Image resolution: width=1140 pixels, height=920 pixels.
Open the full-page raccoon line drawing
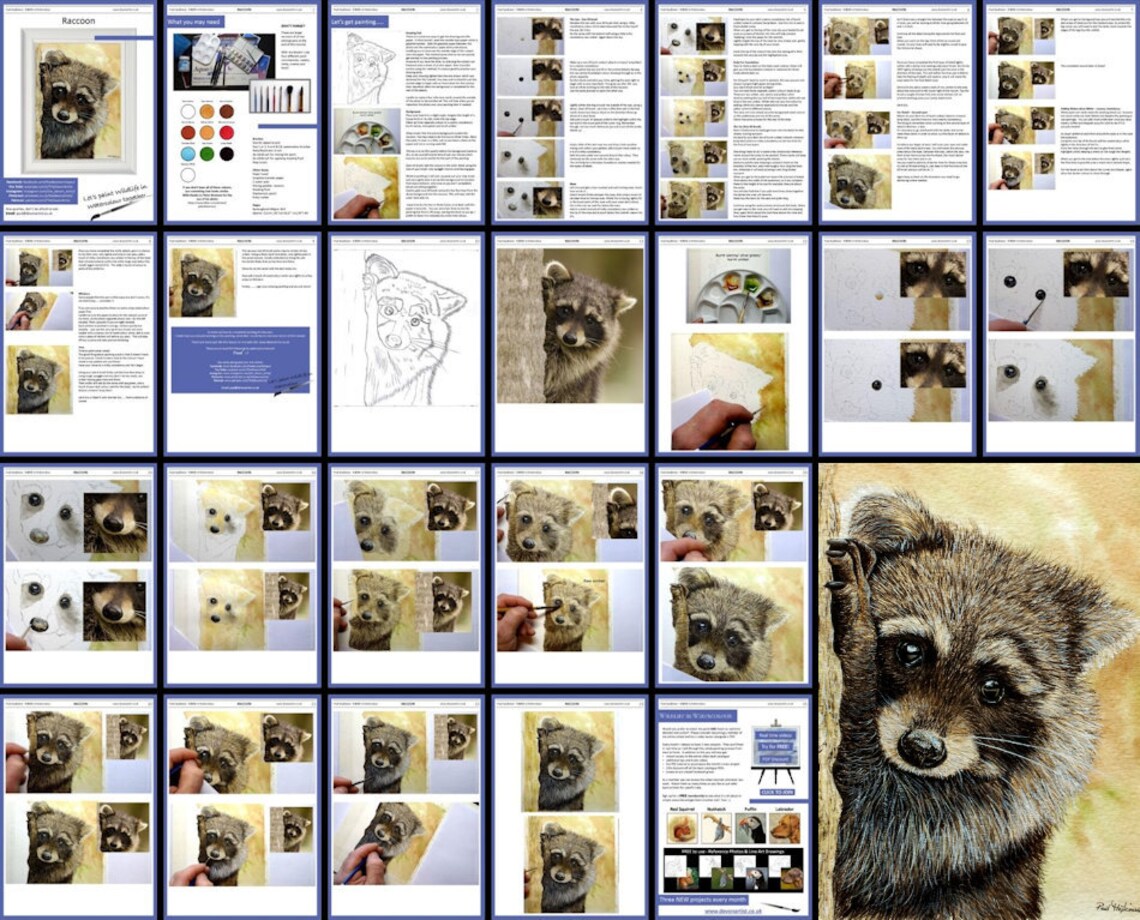click(x=406, y=343)
